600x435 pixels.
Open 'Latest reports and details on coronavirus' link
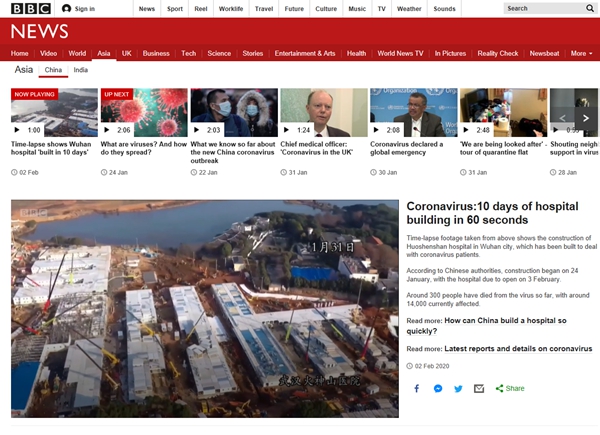pyautogui.click(x=517, y=349)
